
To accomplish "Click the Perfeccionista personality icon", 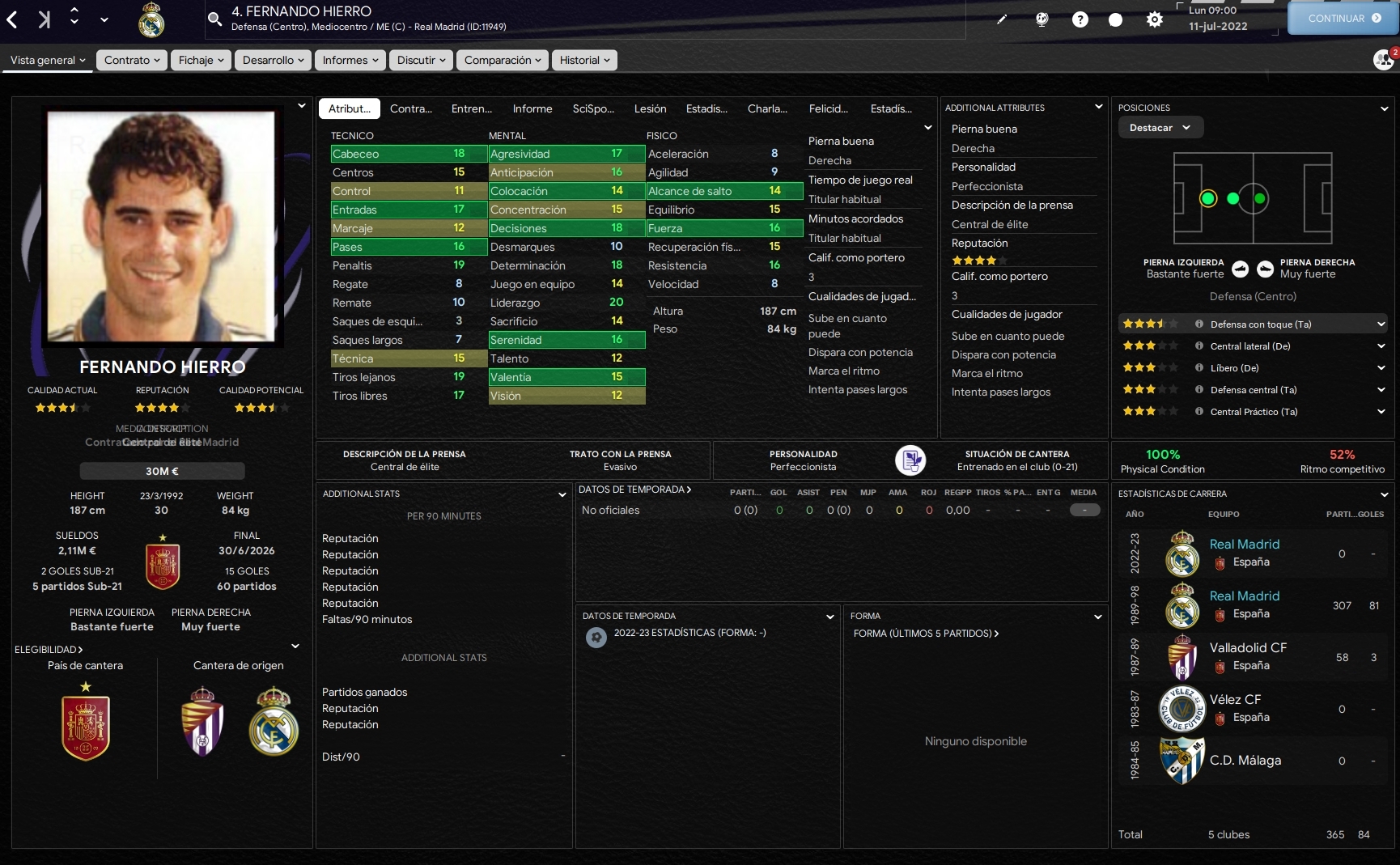I will tap(910, 460).
